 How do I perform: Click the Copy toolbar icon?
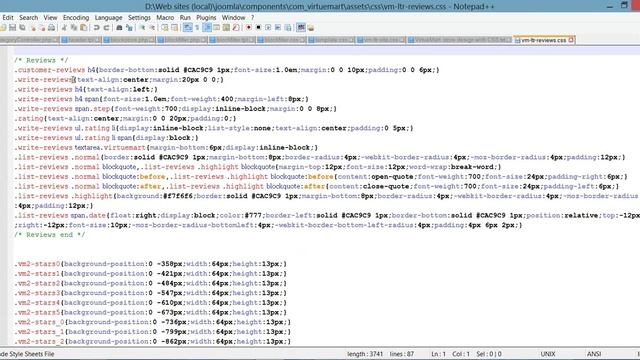tap(74, 27)
